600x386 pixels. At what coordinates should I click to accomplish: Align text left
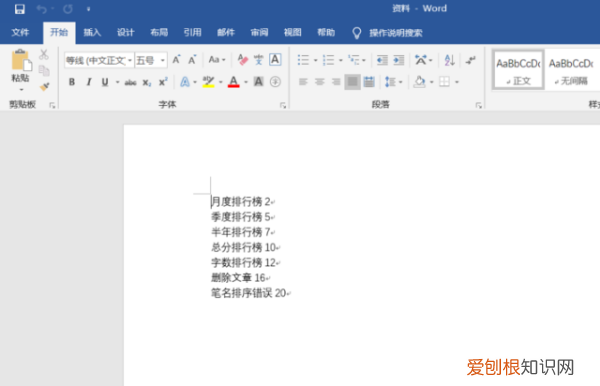(303, 81)
